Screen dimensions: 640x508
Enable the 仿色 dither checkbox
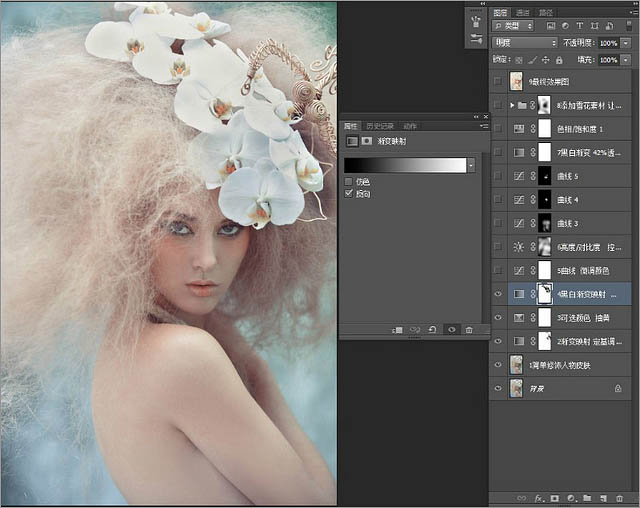348,181
